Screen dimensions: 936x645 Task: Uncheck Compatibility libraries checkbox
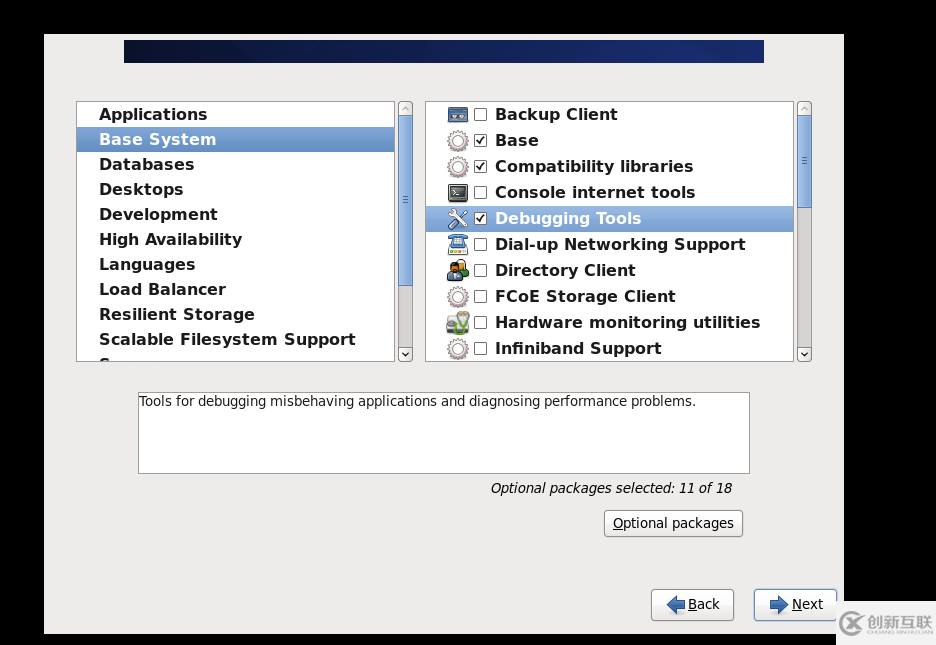point(481,166)
